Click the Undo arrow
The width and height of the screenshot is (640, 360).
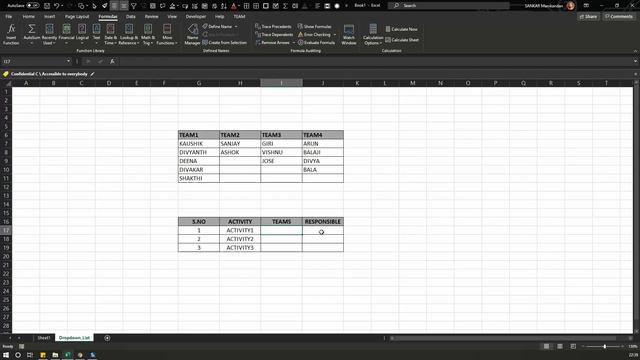pos(57,6)
